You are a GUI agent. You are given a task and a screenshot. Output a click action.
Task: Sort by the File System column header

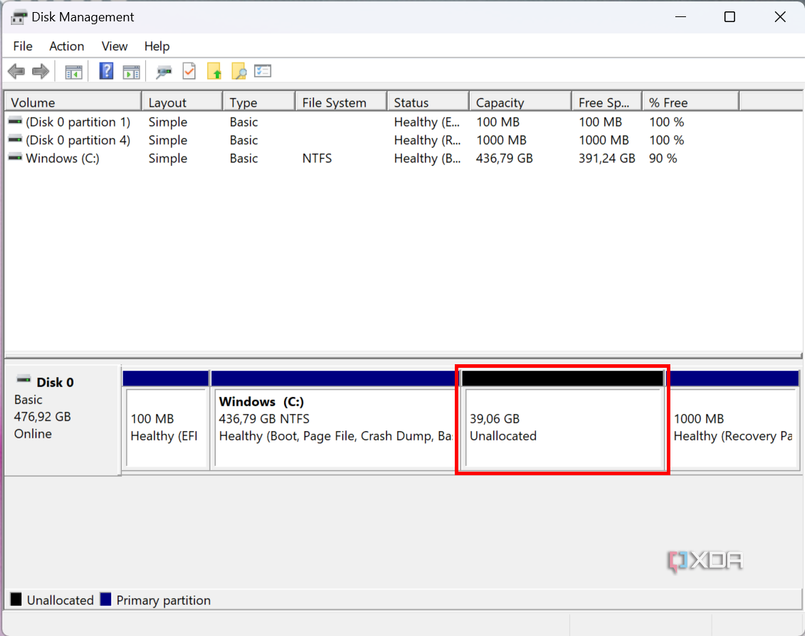(x=341, y=102)
